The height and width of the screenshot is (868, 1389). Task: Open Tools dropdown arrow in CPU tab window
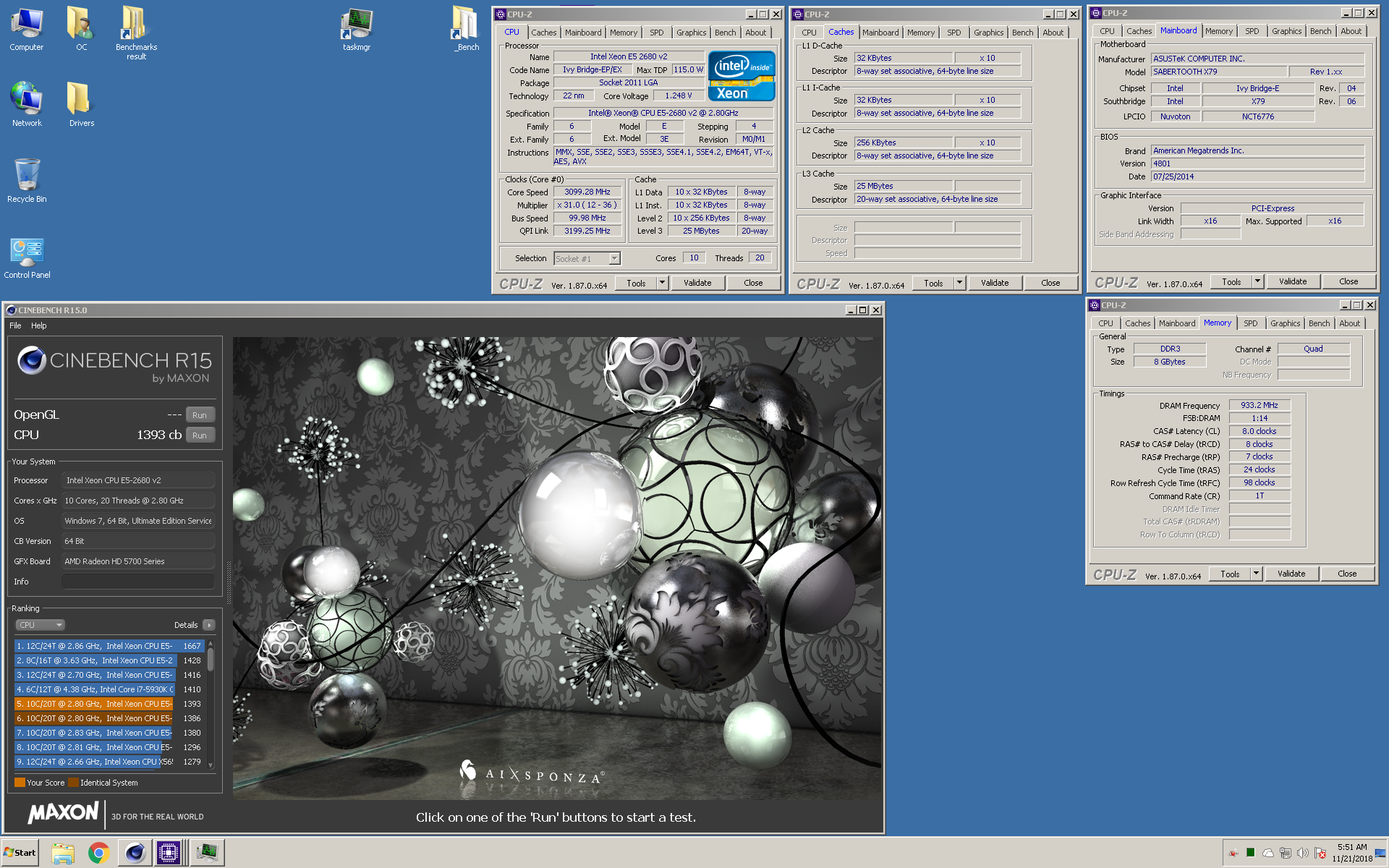coord(662,283)
